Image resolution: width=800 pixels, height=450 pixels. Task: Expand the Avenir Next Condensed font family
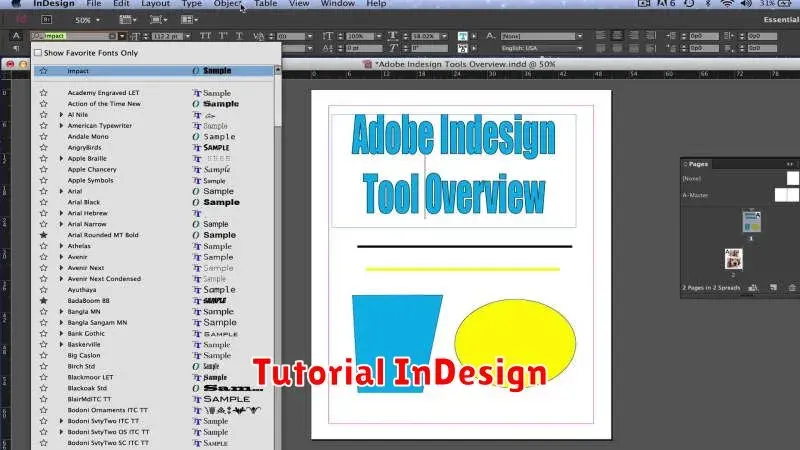(x=61, y=279)
